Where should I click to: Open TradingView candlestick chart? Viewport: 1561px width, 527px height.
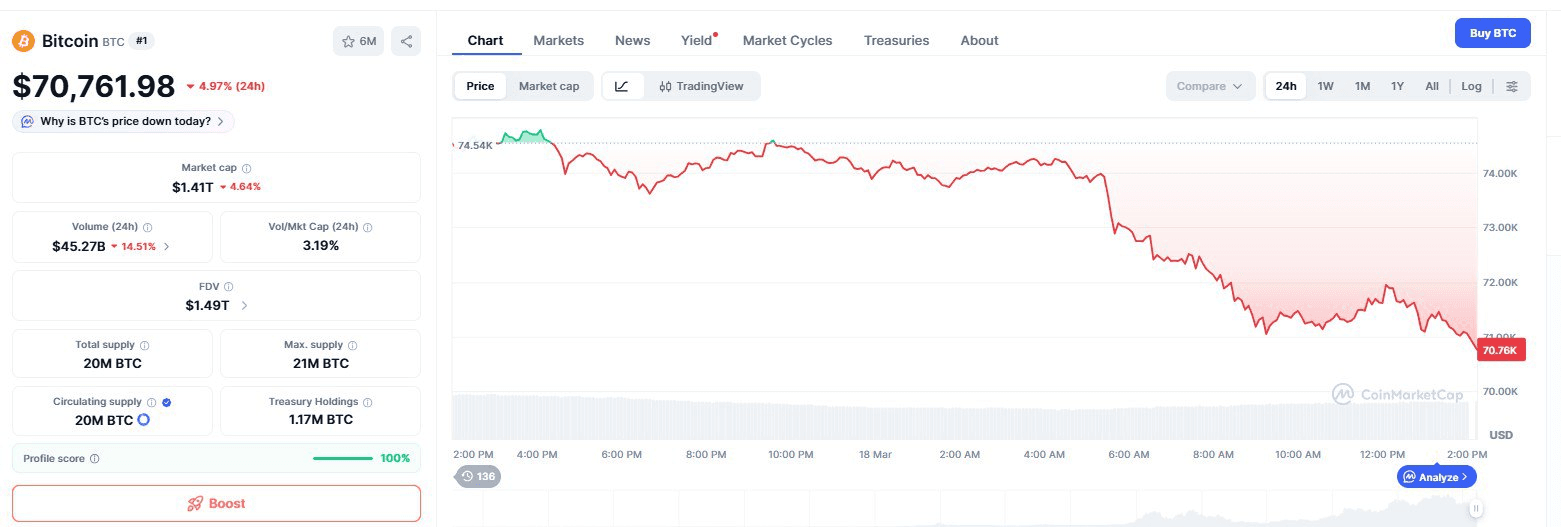tap(701, 86)
